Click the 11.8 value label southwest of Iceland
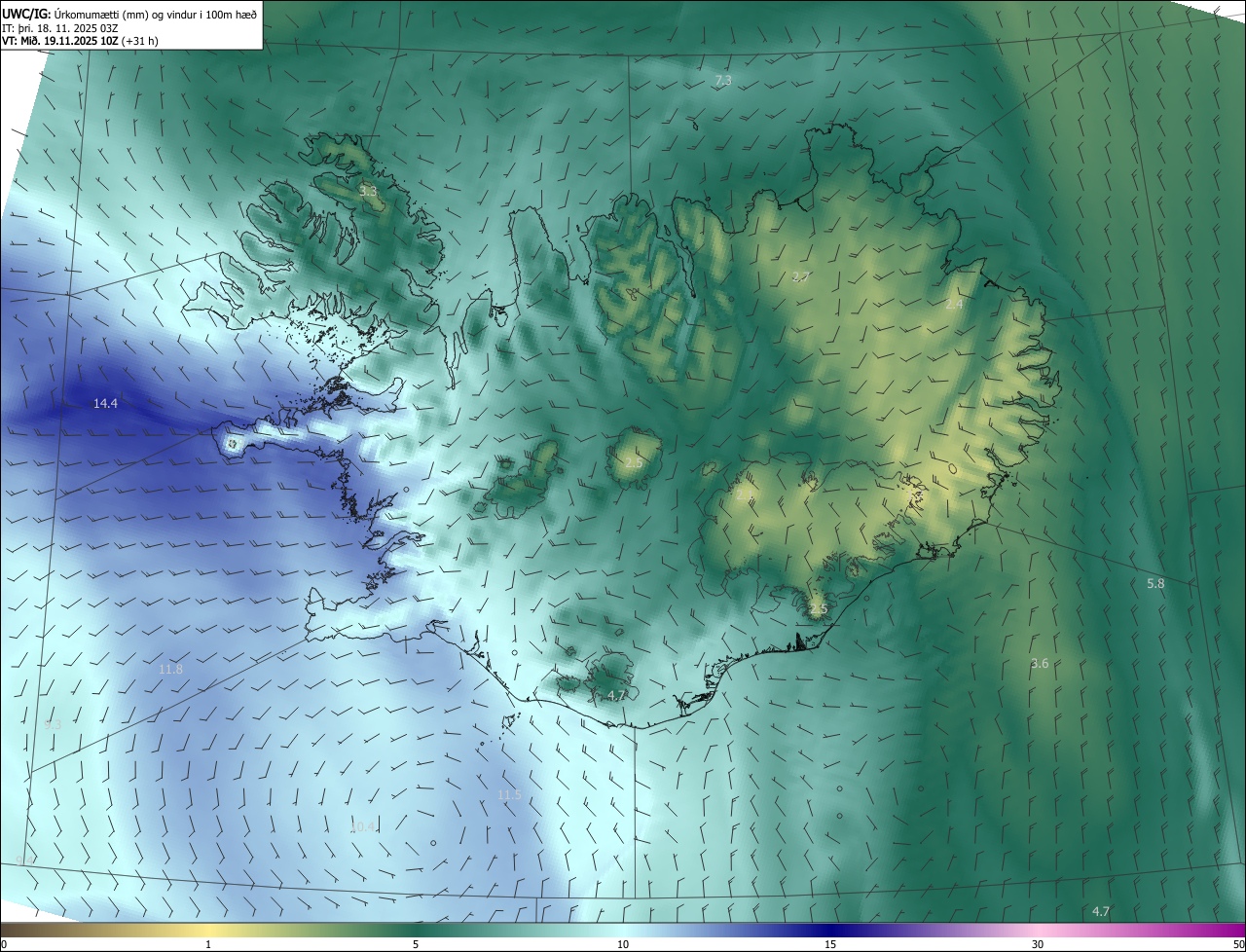Screen dimensions: 1246x952 coord(170,670)
